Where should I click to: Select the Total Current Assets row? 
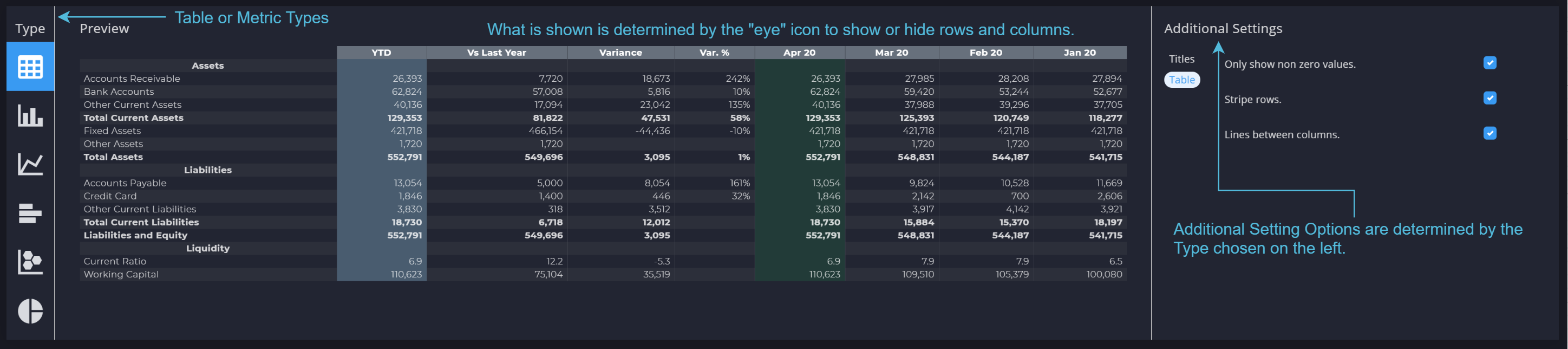(x=603, y=118)
